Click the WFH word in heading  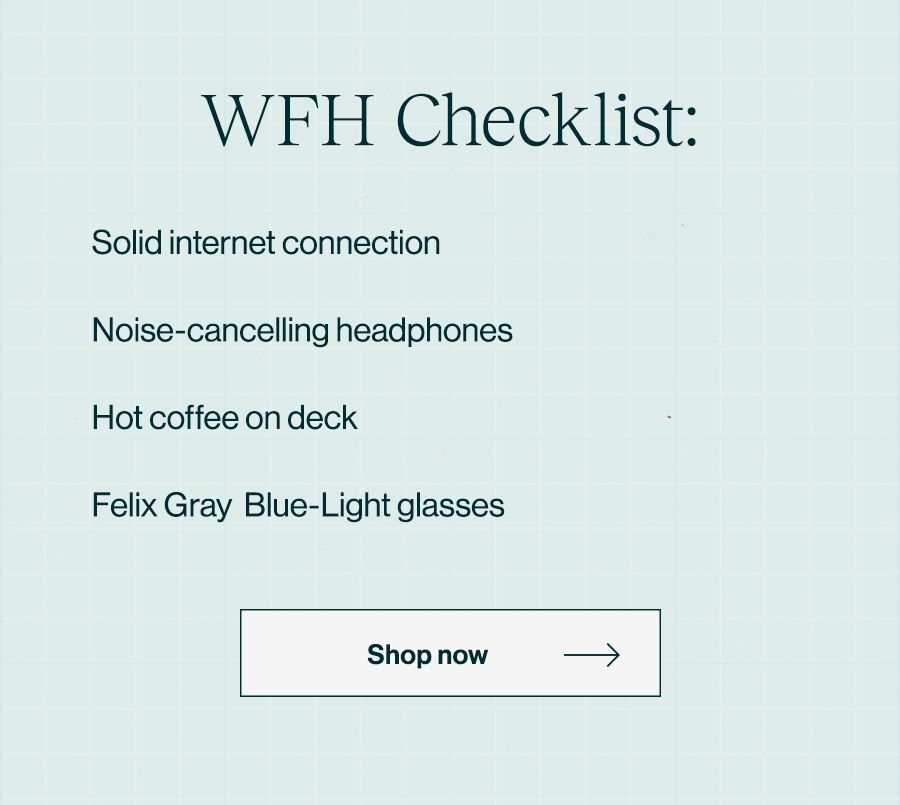289,121
